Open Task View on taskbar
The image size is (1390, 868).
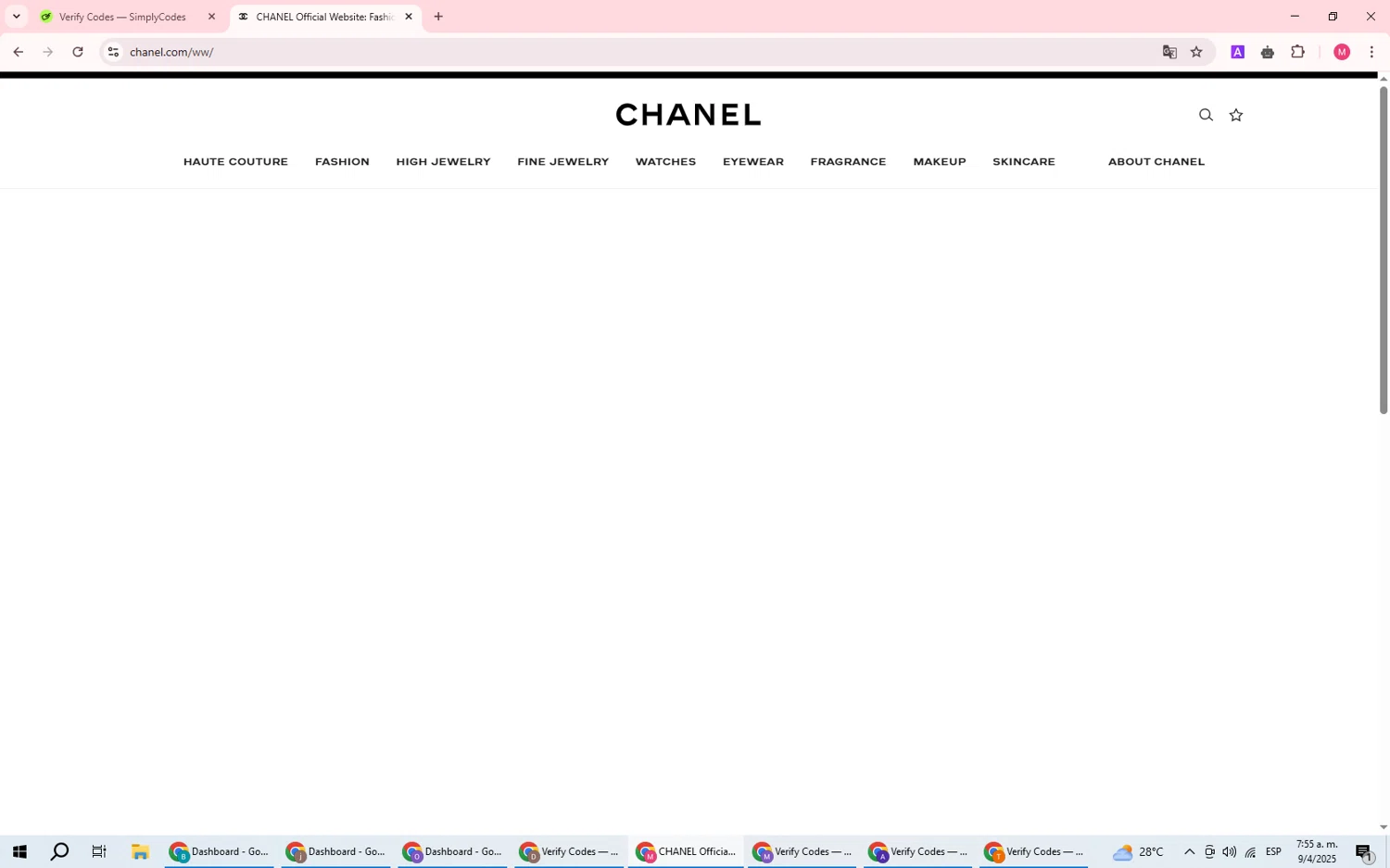click(99, 852)
